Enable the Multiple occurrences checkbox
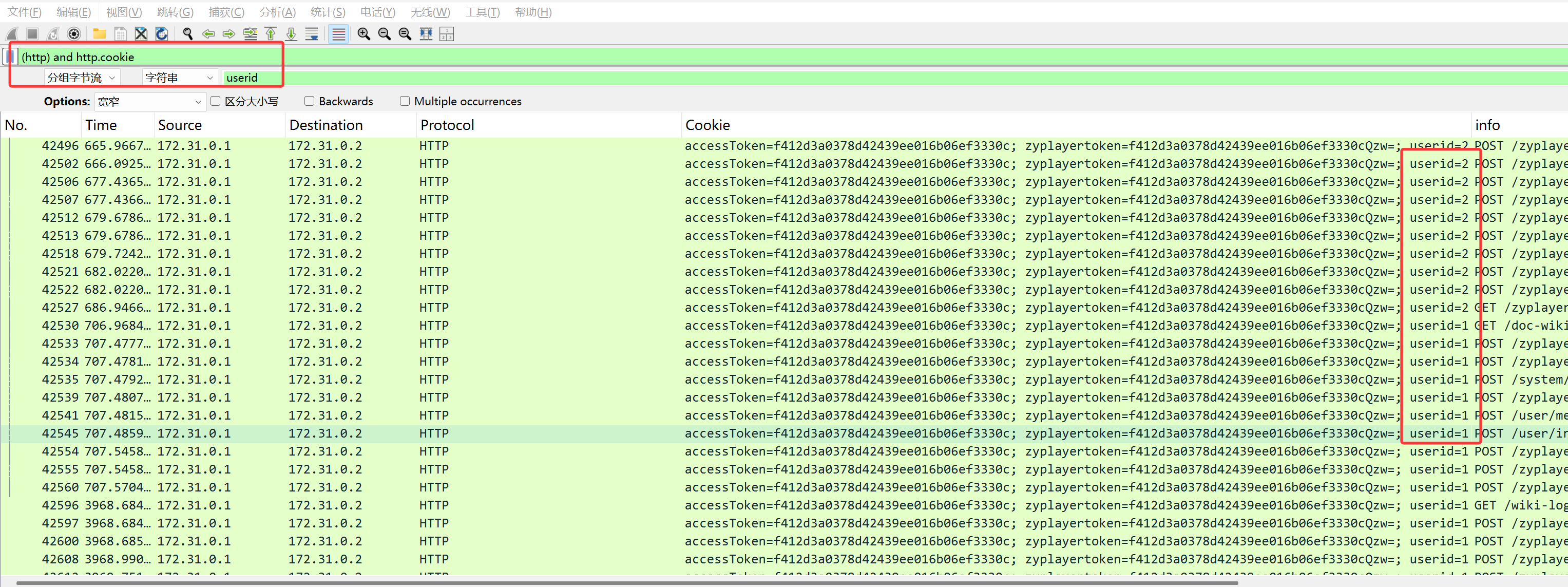Viewport: 1568px width, 587px height. (405, 101)
